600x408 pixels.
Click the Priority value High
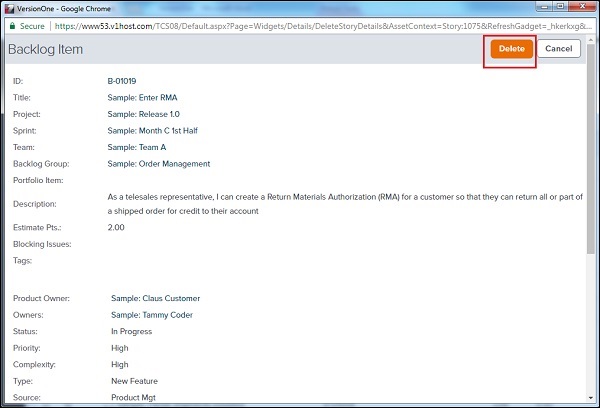tap(120, 348)
